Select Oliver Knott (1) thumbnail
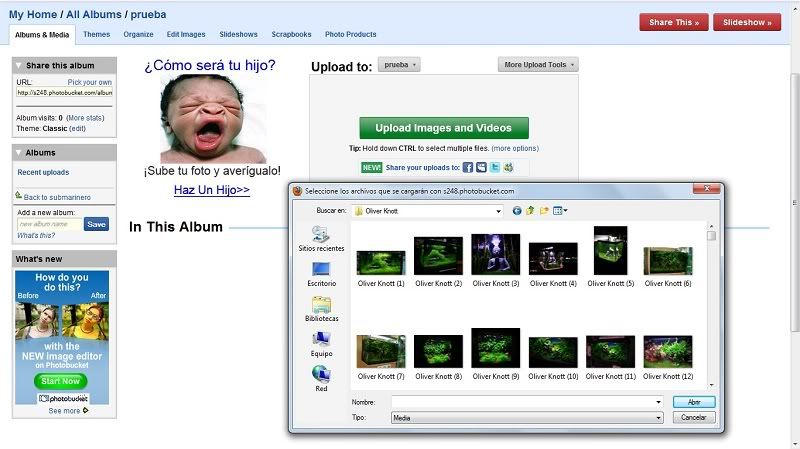This screenshot has height=449, width=800. 381,263
